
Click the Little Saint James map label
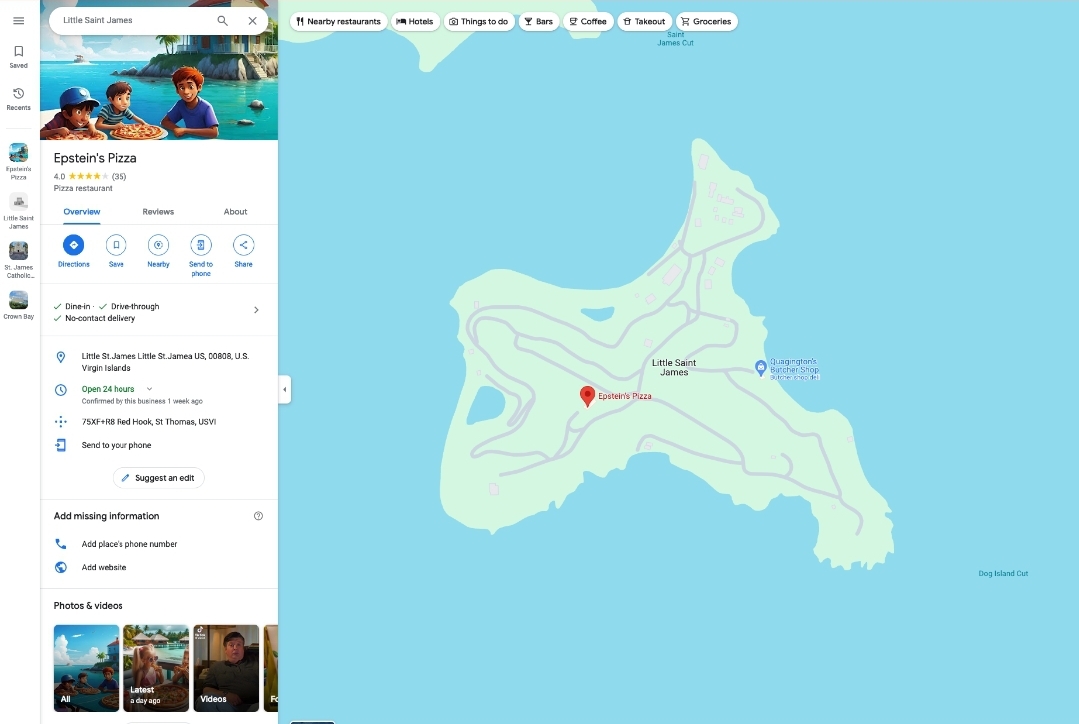point(674,368)
